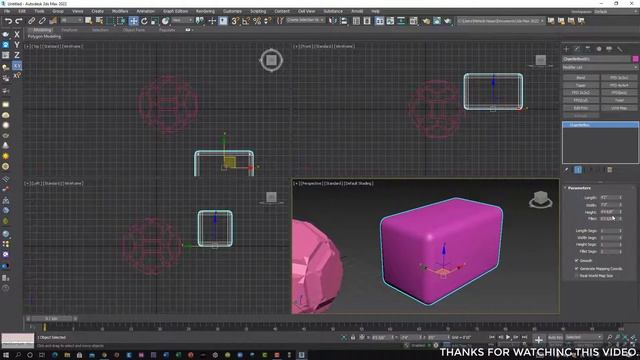Select the Unlink Selection icon
Image resolution: width=640 pixels, height=360 pixels.
point(42,21)
